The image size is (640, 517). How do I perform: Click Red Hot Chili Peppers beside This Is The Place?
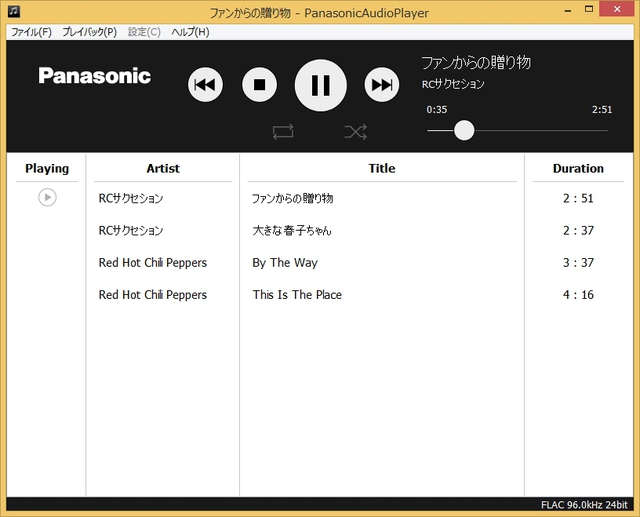(153, 295)
